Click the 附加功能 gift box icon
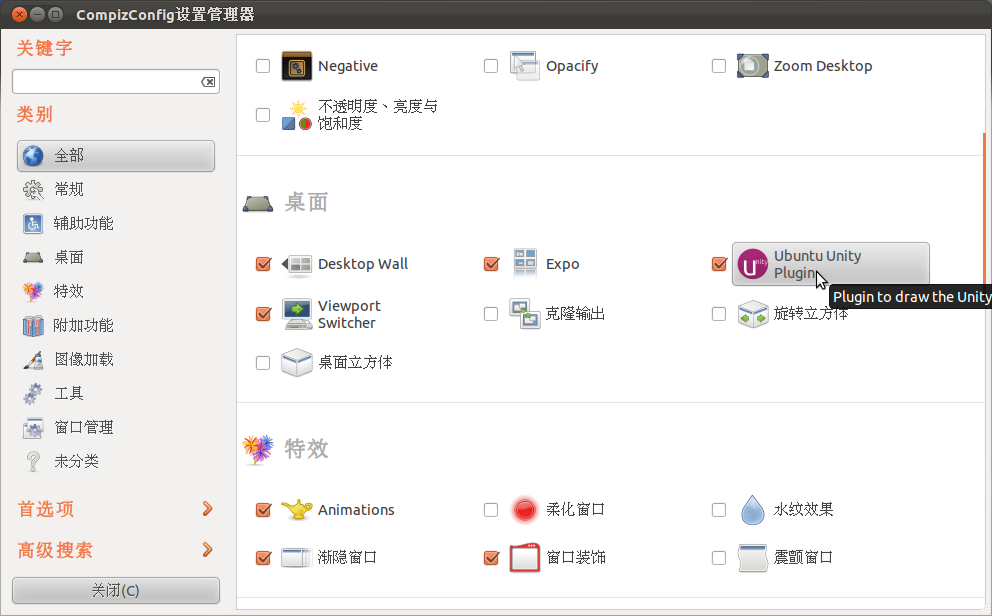Image resolution: width=992 pixels, height=616 pixels. point(33,326)
